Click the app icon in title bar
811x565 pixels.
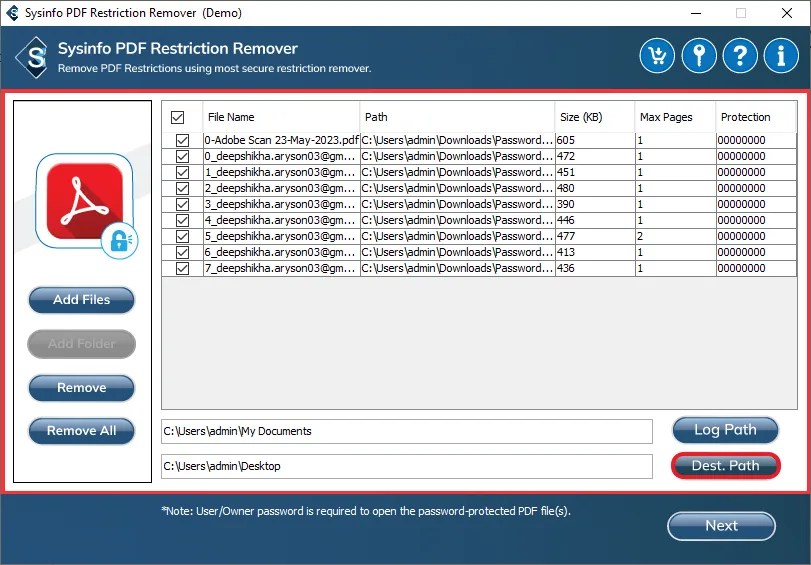pyautogui.click(x=12, y=13)
